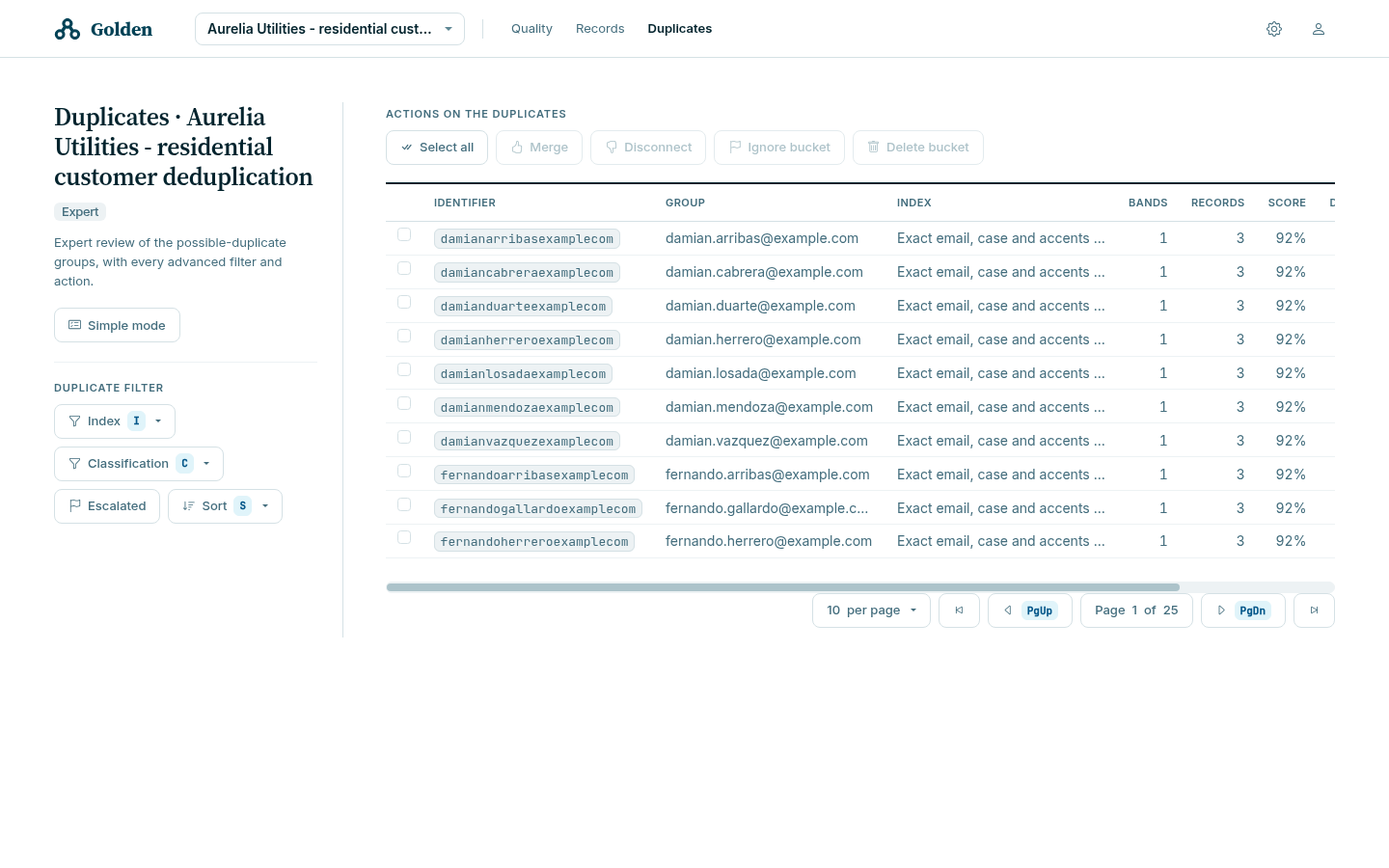1389x868 pixels.
Task: Click the IDENTIFIER column header
Action: [465, 203]
